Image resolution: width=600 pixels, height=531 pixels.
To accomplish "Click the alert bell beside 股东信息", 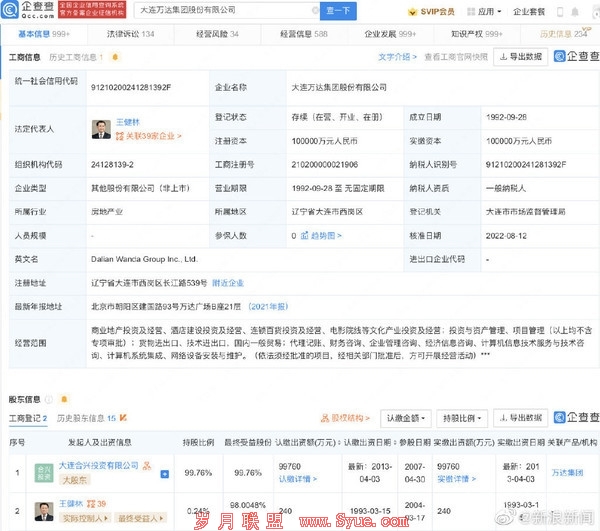I will [64, 400].
